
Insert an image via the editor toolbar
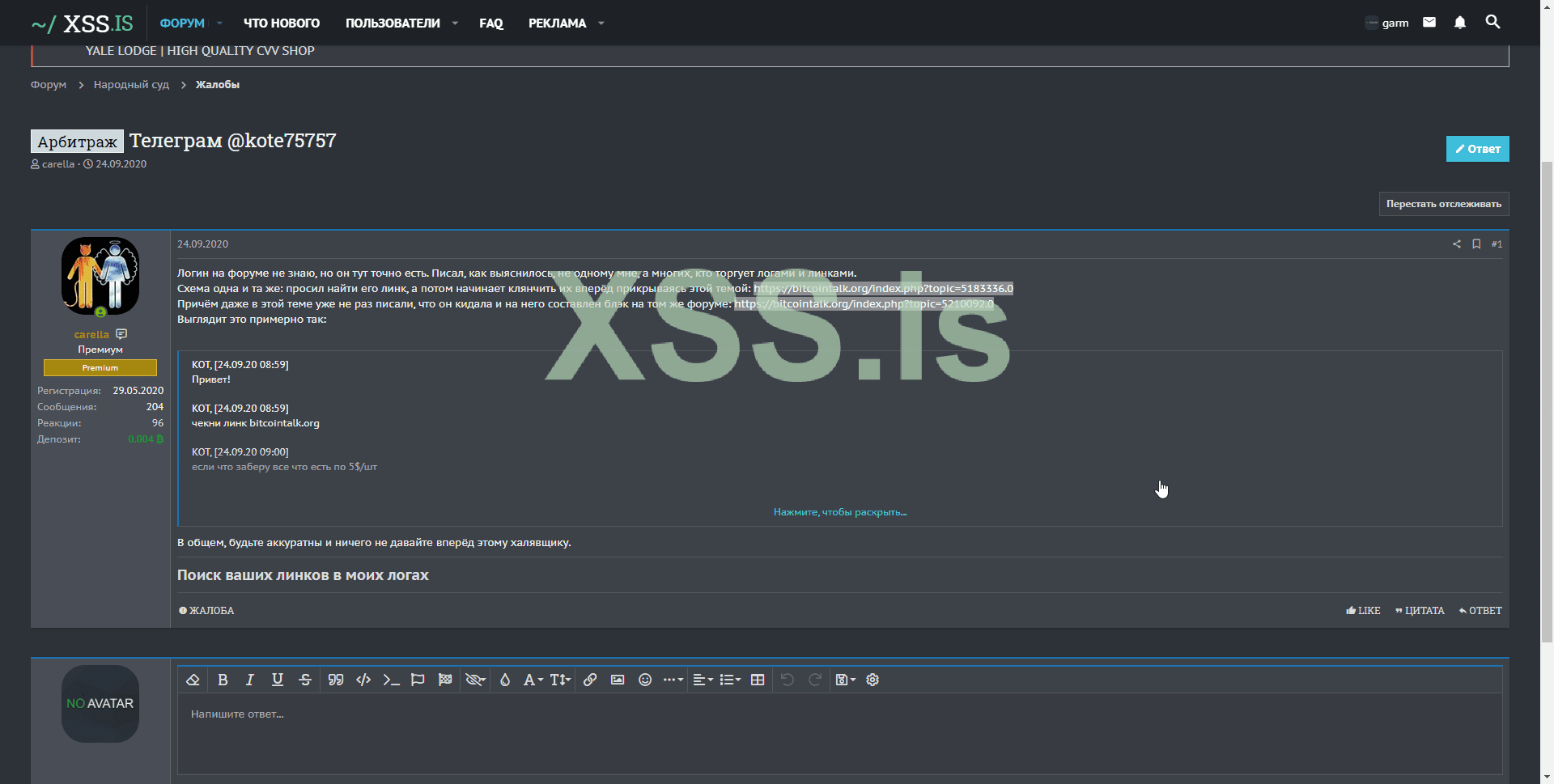click(x=618, y=680)
